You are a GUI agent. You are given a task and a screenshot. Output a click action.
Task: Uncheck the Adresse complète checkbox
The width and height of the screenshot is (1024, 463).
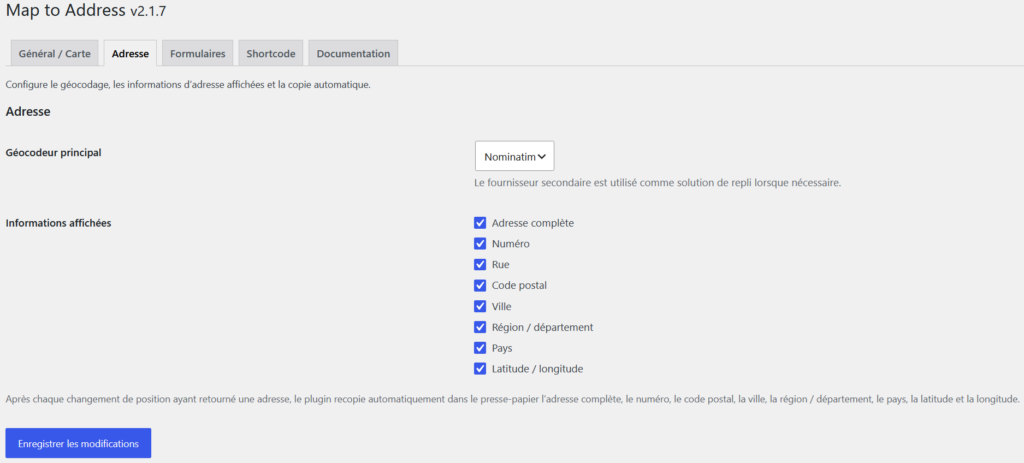(480, 223)
